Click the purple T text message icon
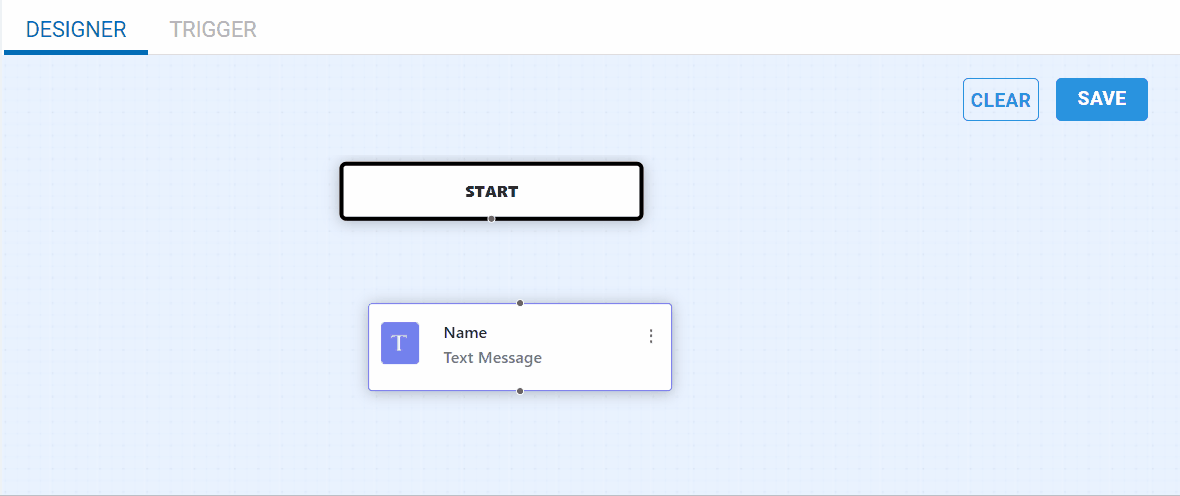 click(400, 343)
